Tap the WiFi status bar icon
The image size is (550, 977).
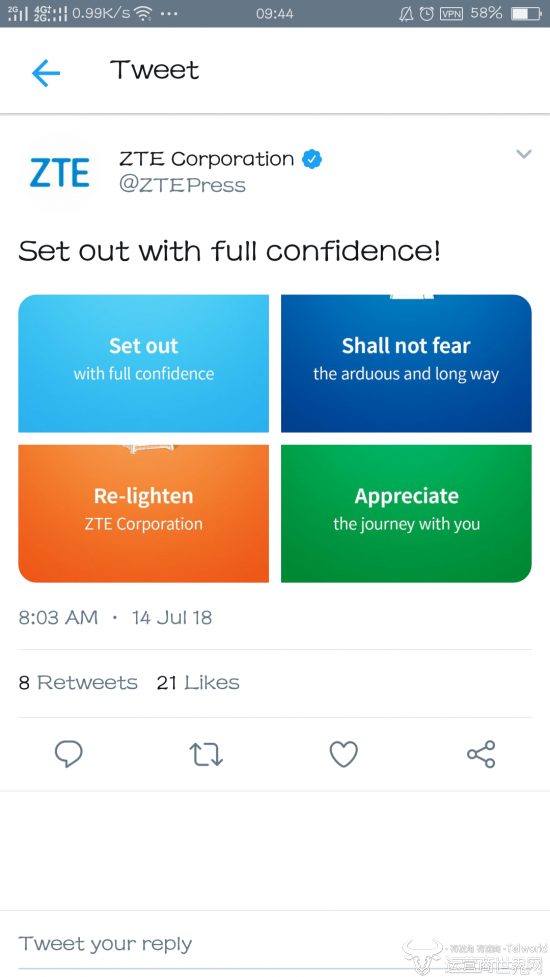pyautogui.click(x=144, y=13)
